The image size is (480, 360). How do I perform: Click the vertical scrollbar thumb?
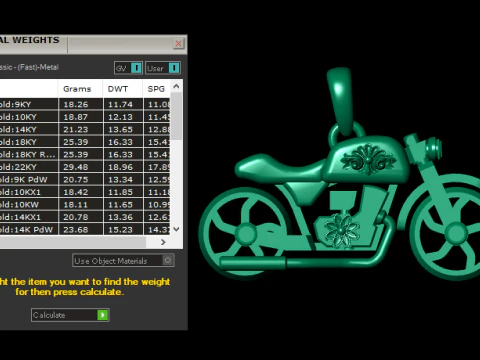[x=176, y=116]
